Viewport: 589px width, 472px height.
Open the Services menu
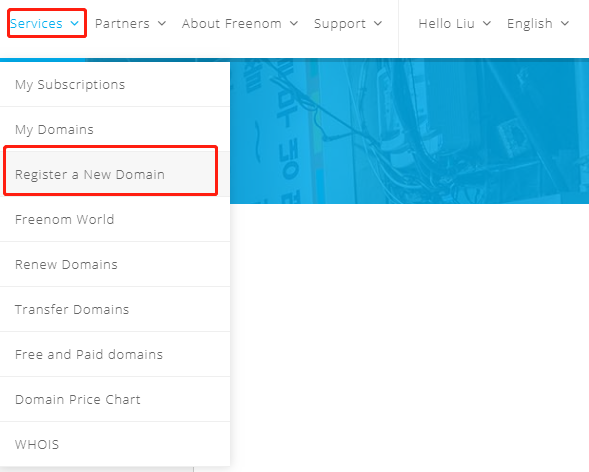point(44,24)
